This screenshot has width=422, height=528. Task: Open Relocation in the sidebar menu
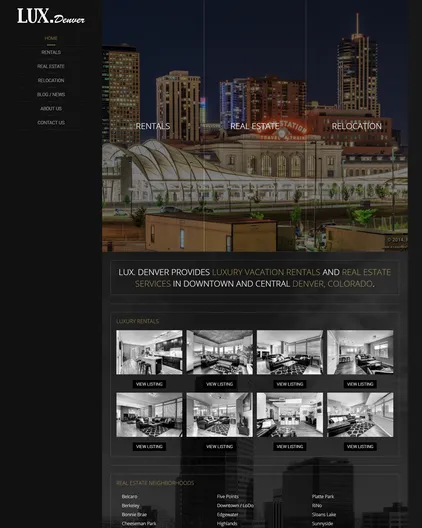[x=51, y=80]
